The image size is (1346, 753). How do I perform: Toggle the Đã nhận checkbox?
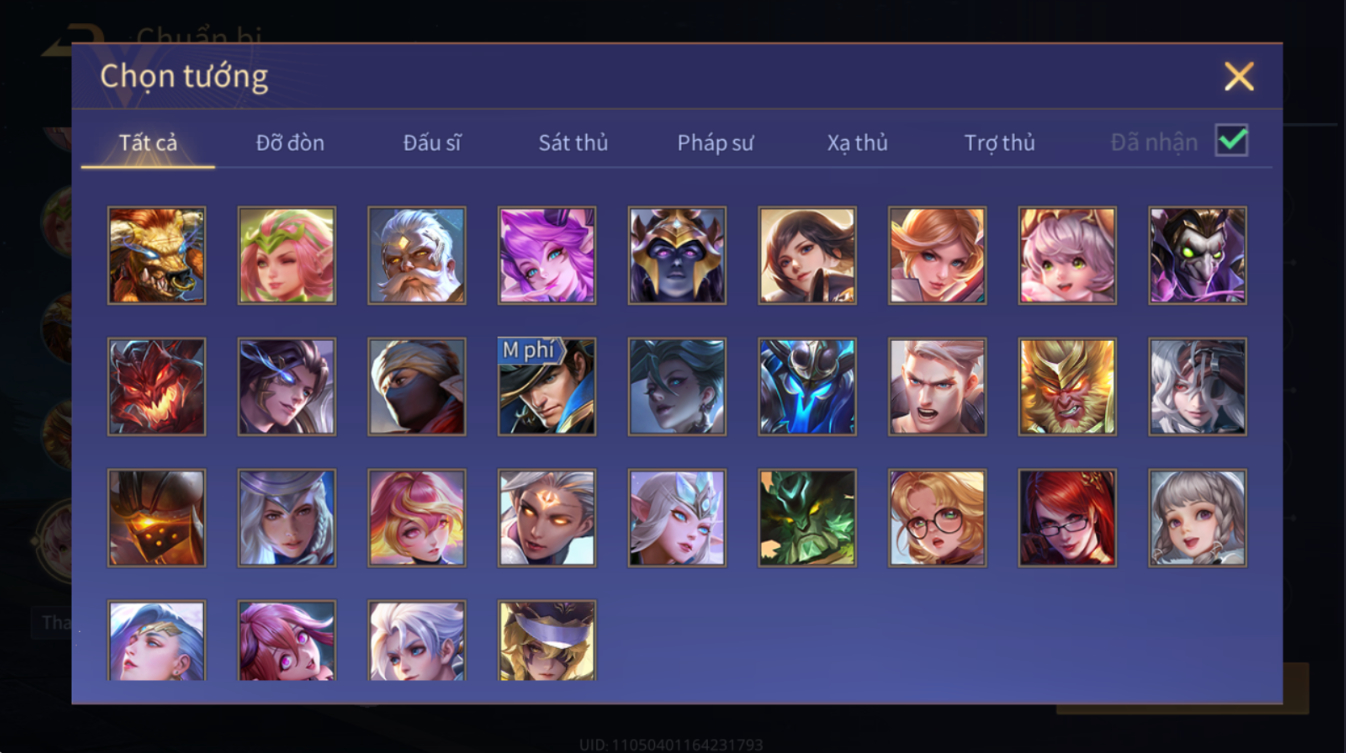point(1231,141)
